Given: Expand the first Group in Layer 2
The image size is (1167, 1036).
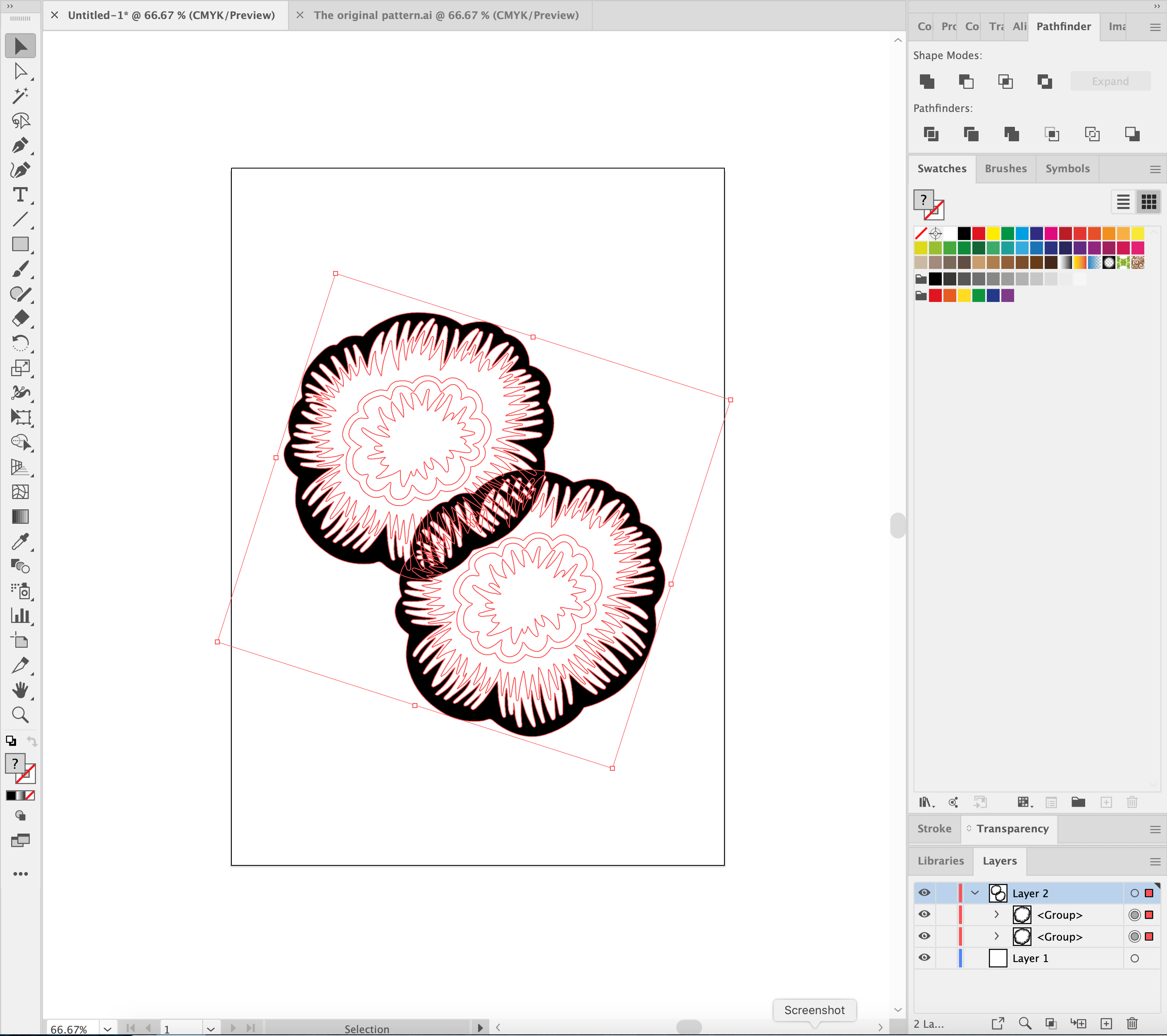Looking at the screenshot, I should point(996,915).
